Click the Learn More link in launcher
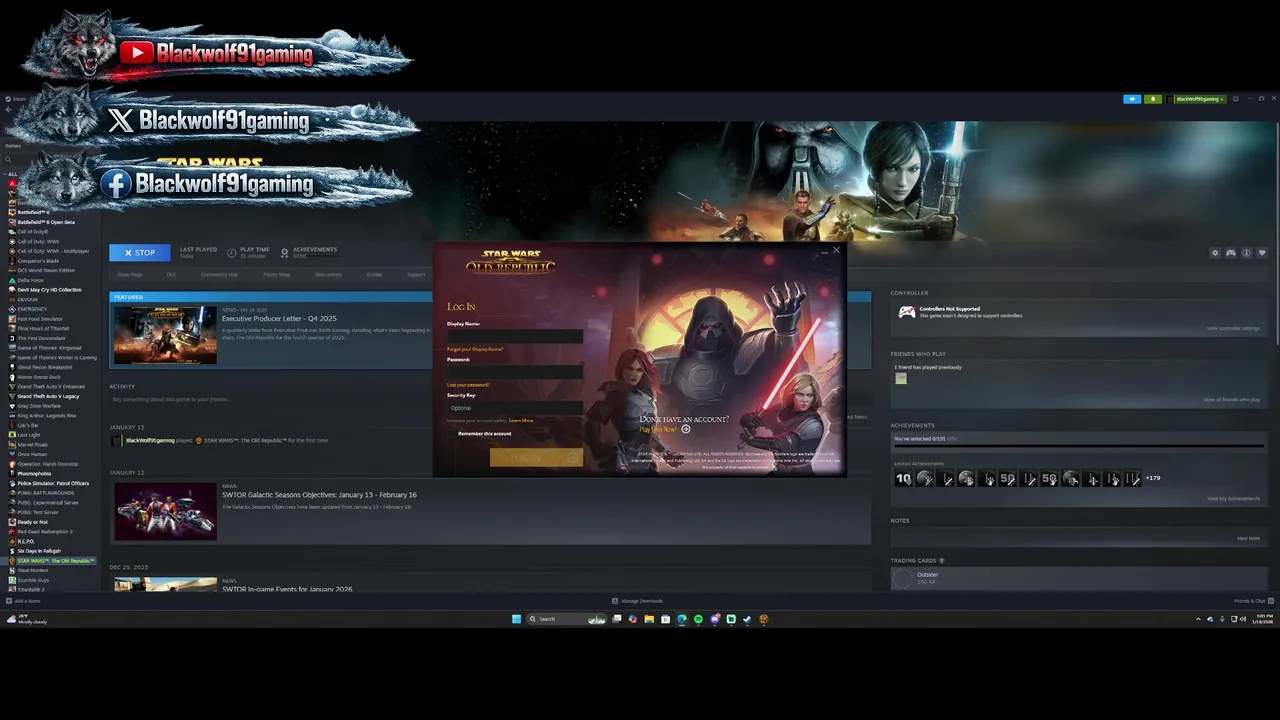The width and height of the screenshot is (1280, 720). coord(521,421)
